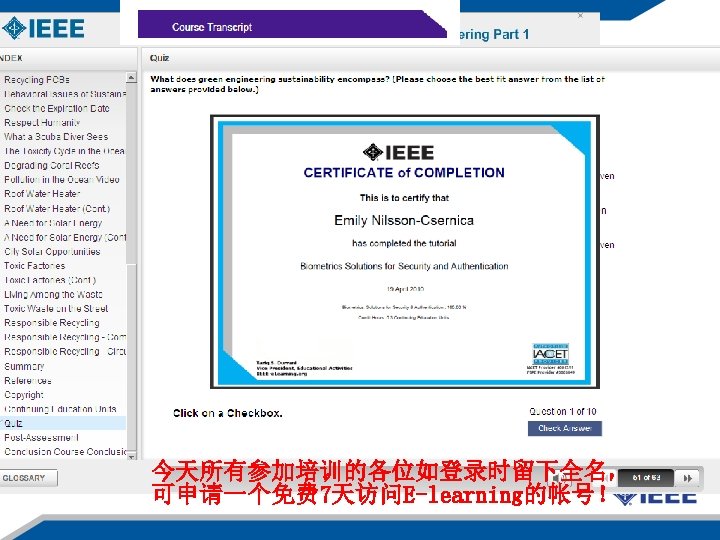720x540 pixels.
Task: Select 'Responsible Recycling' index entry
Action: pos(52,323)
